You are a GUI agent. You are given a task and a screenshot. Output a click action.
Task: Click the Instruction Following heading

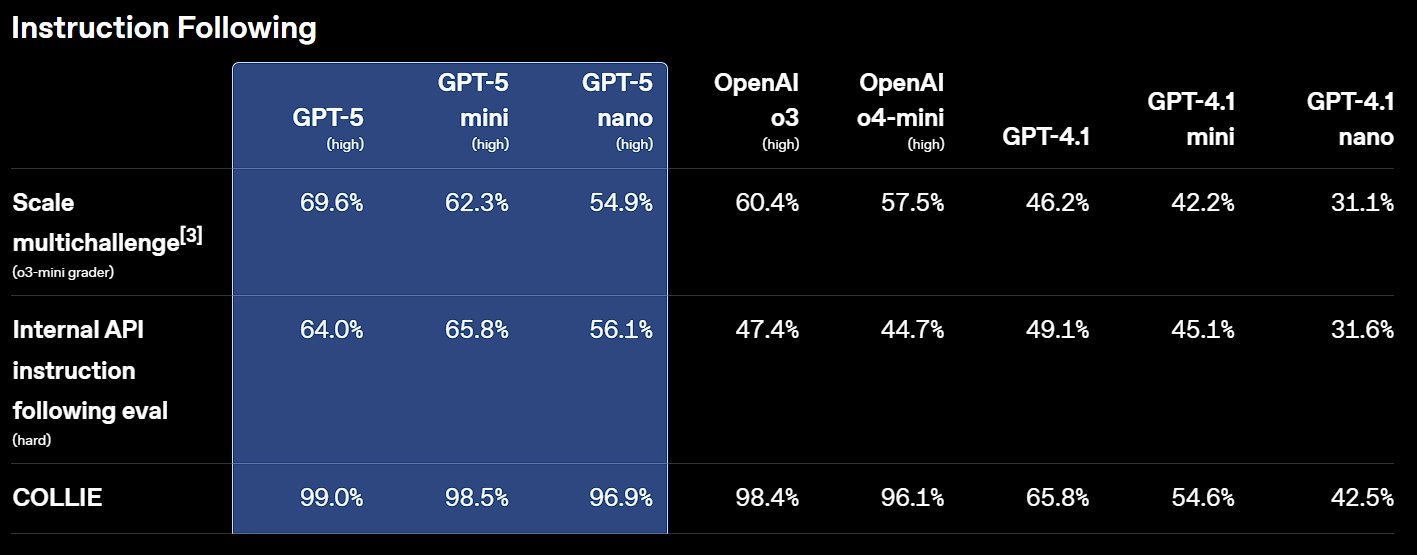(164, 28)
